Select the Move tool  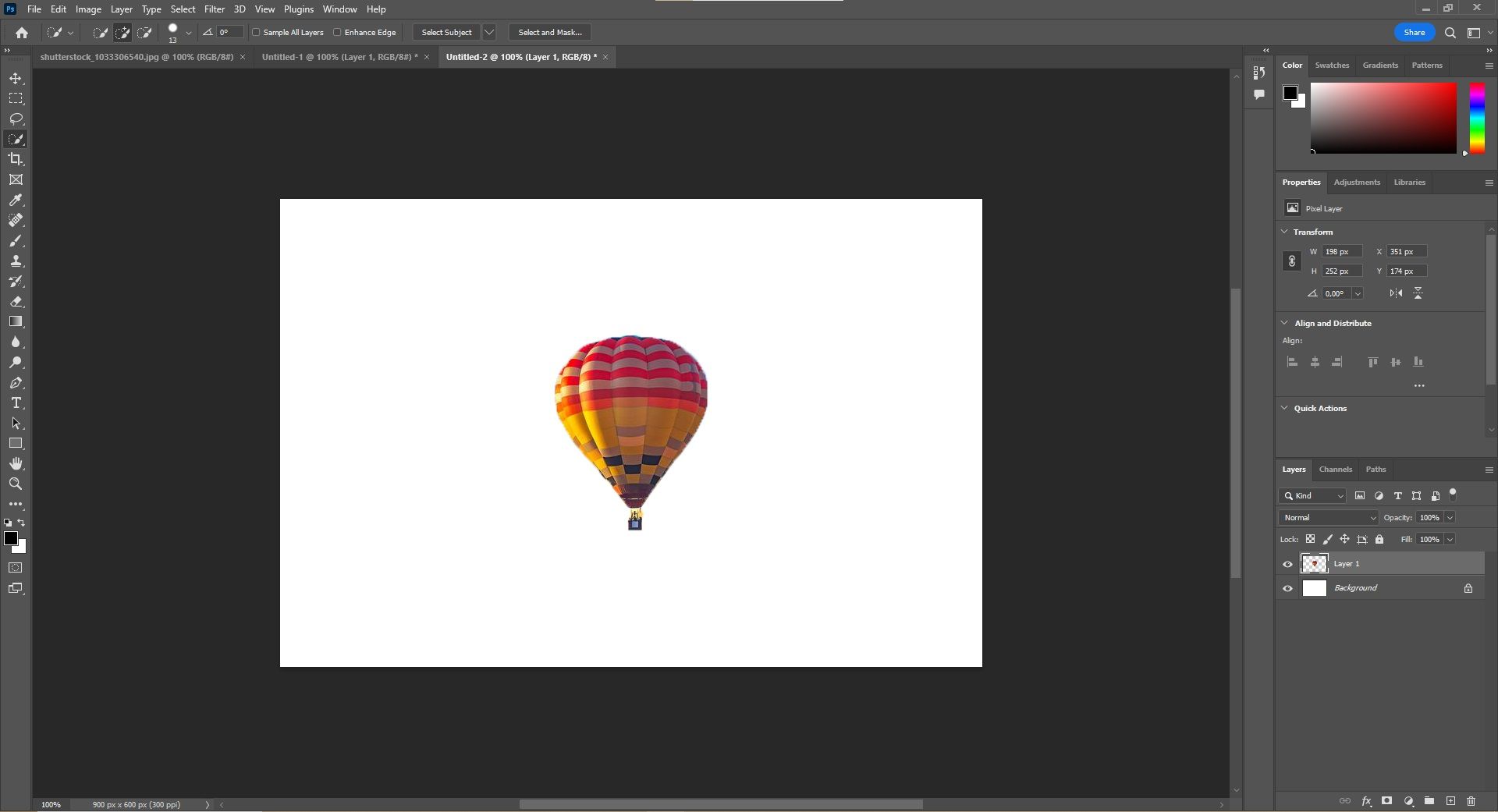(16, 79)
